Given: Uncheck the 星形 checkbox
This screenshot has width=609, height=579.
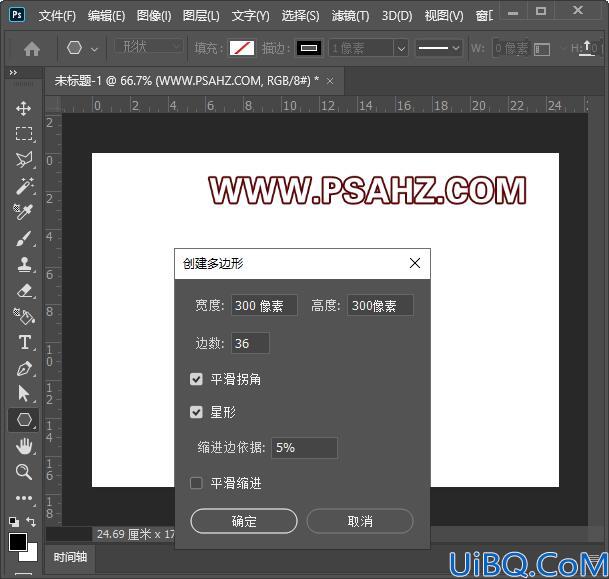Looking at the screenshot, I should coord(196,412).
